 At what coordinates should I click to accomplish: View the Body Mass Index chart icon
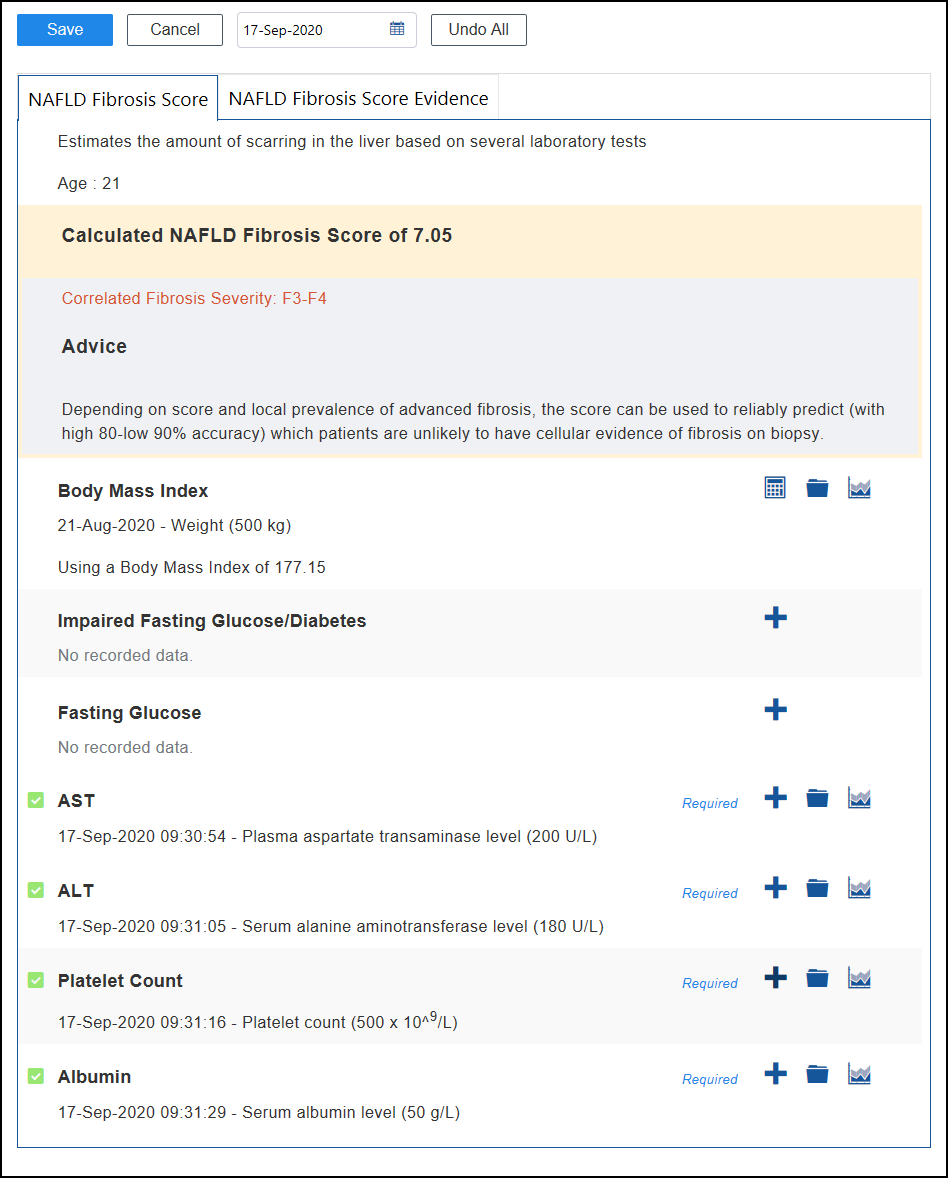coord(859,488)
